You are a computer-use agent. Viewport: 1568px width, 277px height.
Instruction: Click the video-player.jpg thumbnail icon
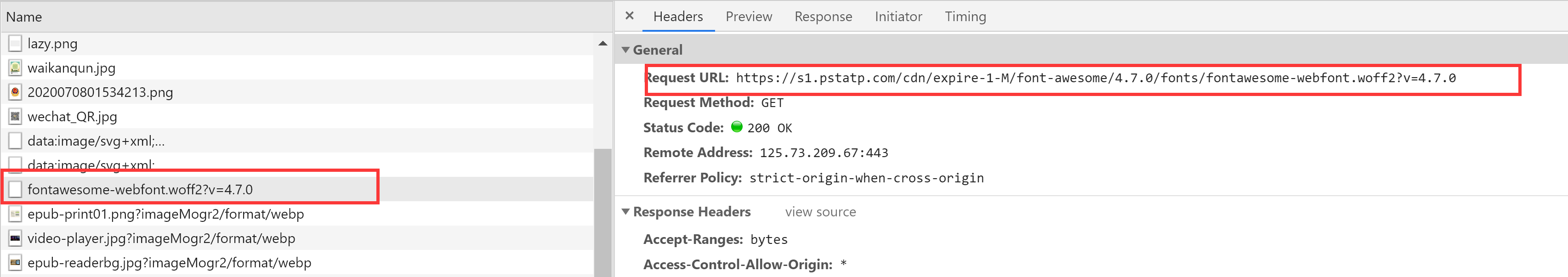click(15, 238)
